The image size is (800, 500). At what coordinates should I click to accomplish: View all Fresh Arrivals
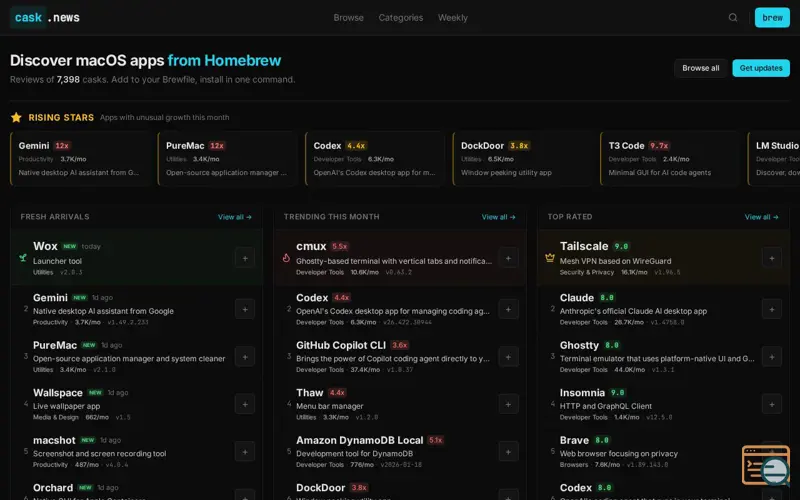tap(235, 217)
